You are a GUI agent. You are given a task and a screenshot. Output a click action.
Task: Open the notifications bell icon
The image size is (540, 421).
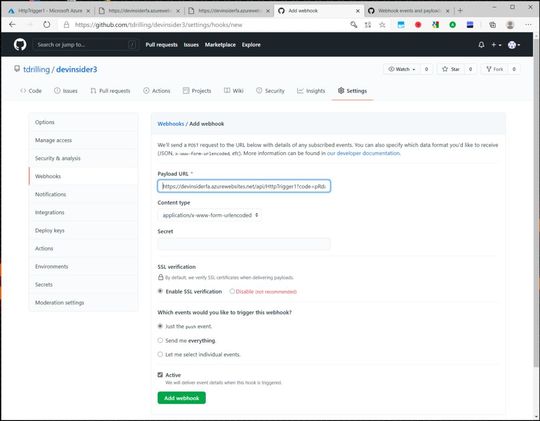tap(481, 45)
